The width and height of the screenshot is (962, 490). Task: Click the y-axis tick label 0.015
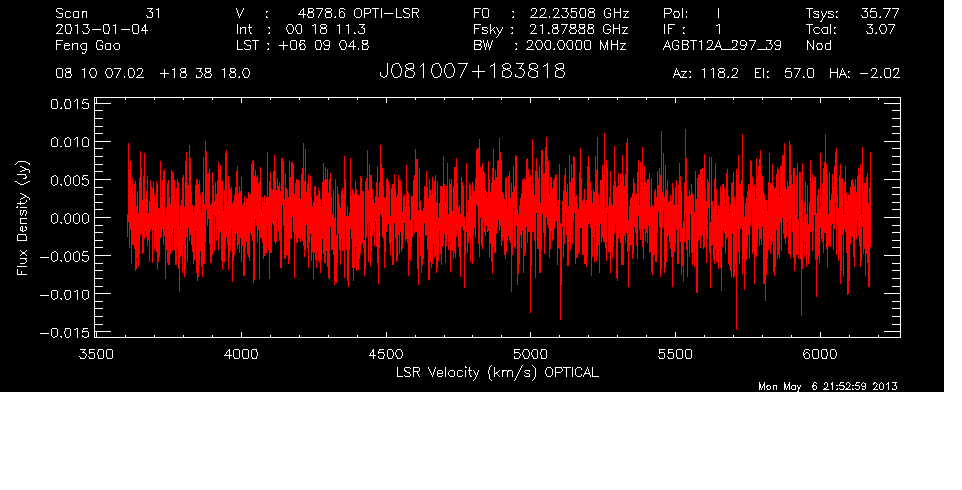69,104
